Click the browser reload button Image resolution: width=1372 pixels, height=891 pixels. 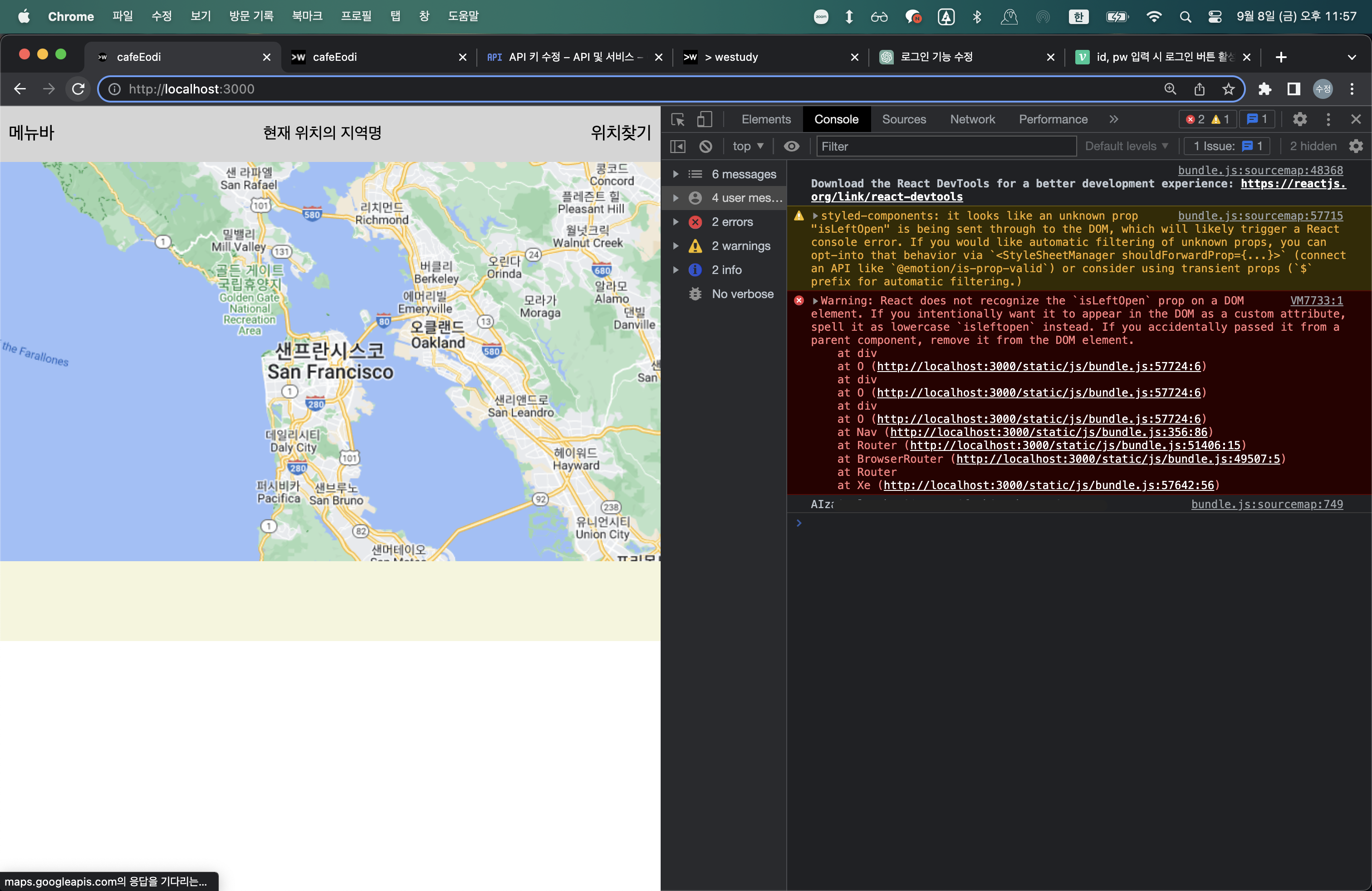(78, 89)
